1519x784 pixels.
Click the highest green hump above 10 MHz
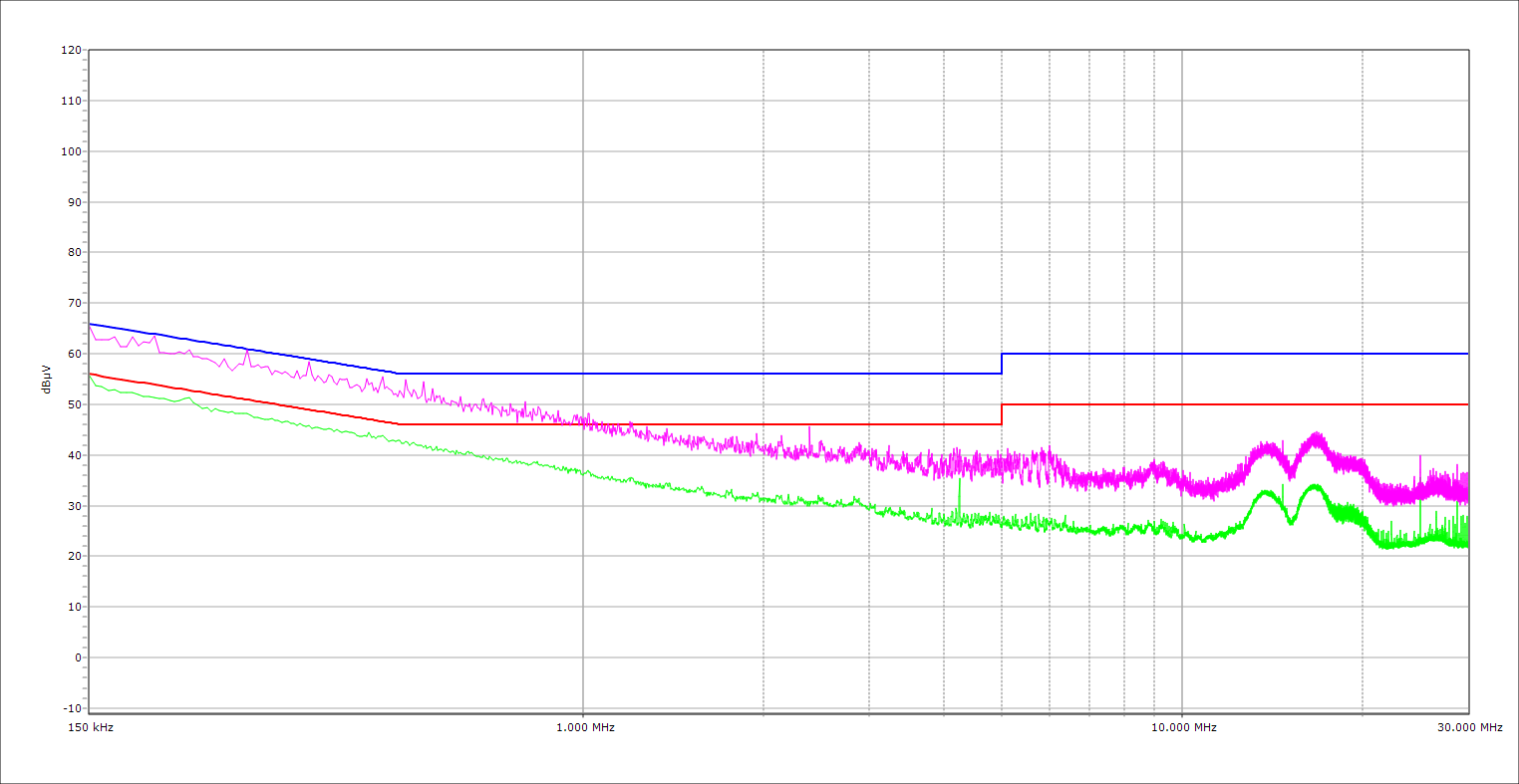pos(1315,487)
